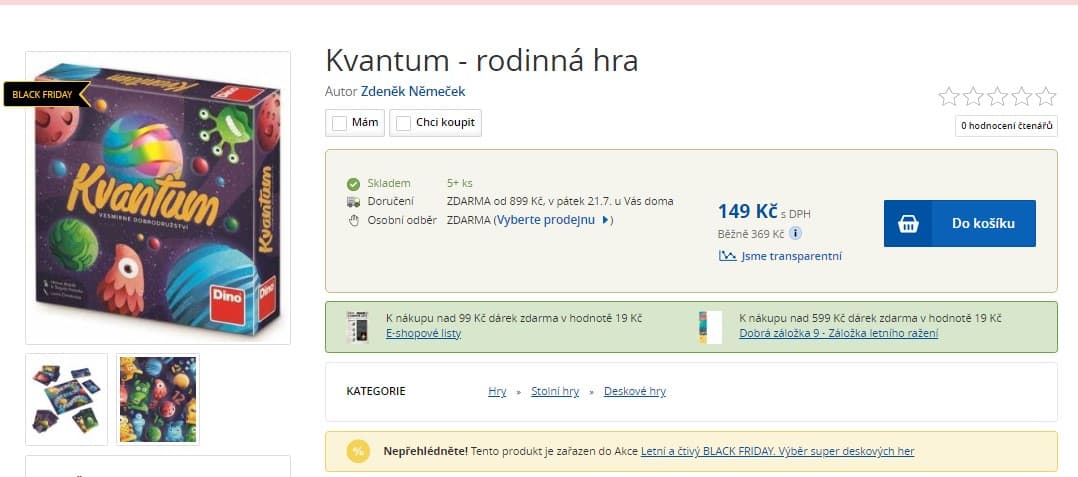Click the yellow percent promo icon
This screenshot has width=1078, height=477.
coord(358,452)
